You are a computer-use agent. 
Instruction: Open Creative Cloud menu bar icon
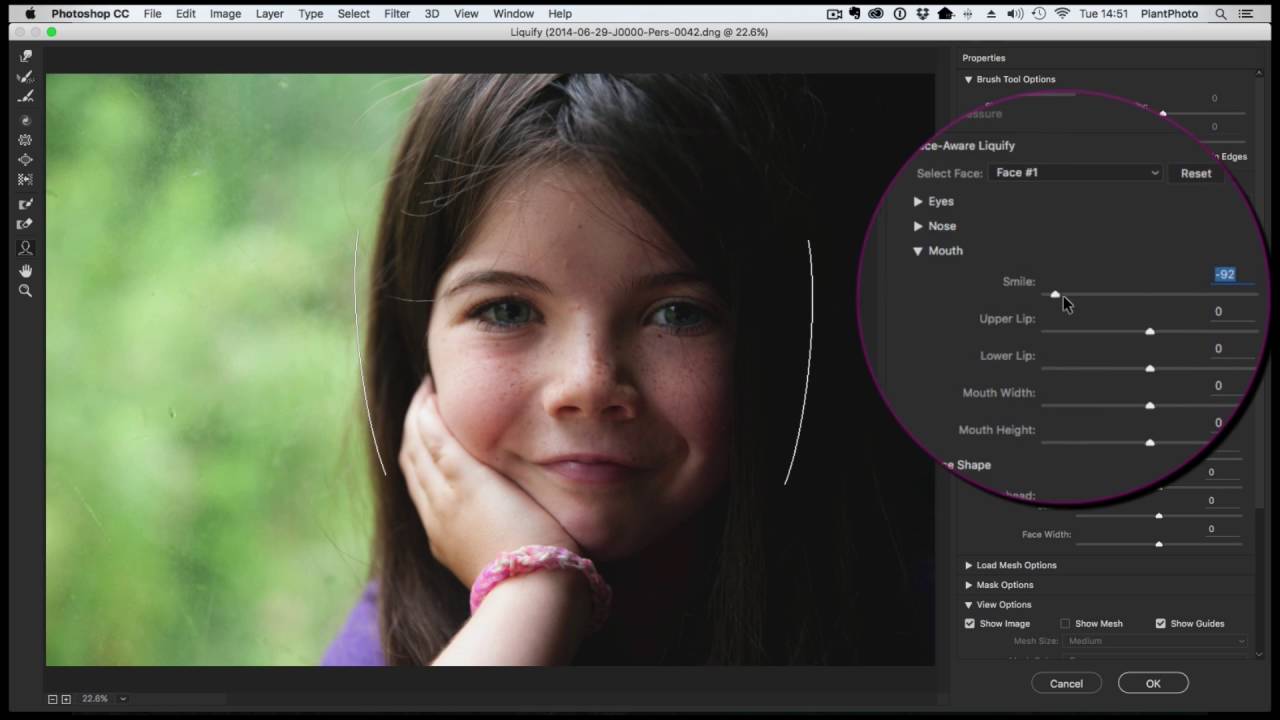(877, 14)
